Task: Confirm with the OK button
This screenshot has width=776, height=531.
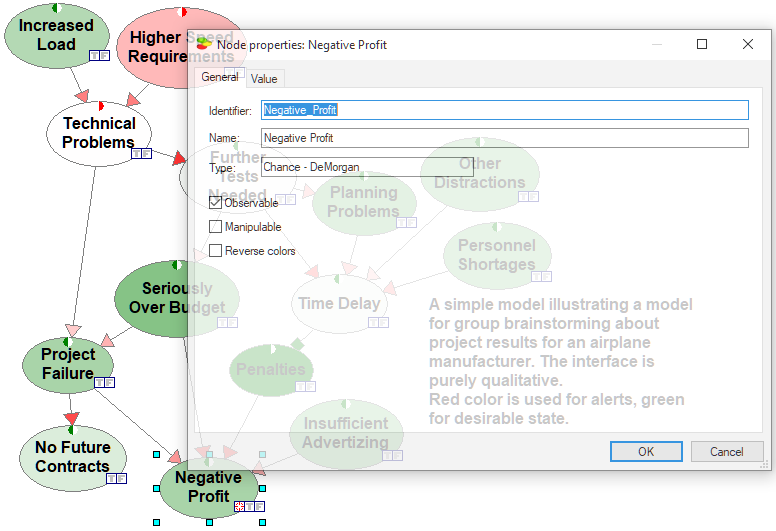Action: point(646,451)
